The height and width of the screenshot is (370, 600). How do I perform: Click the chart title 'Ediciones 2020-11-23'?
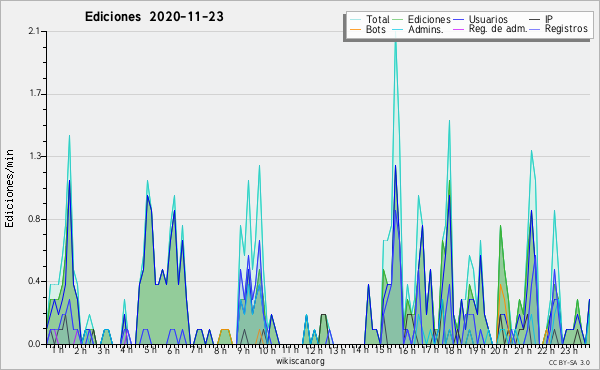(154, 16)
